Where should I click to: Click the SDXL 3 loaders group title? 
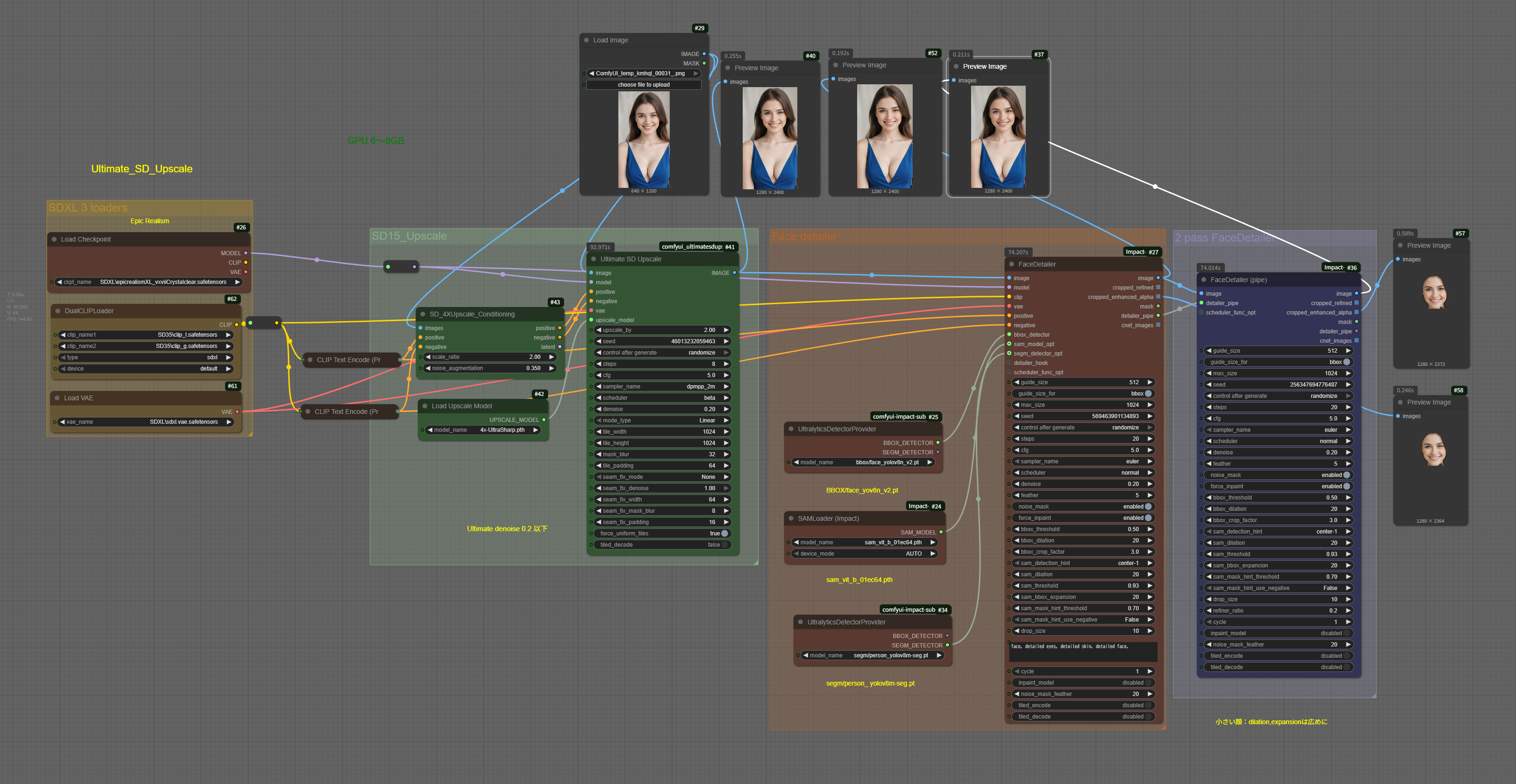88,208
